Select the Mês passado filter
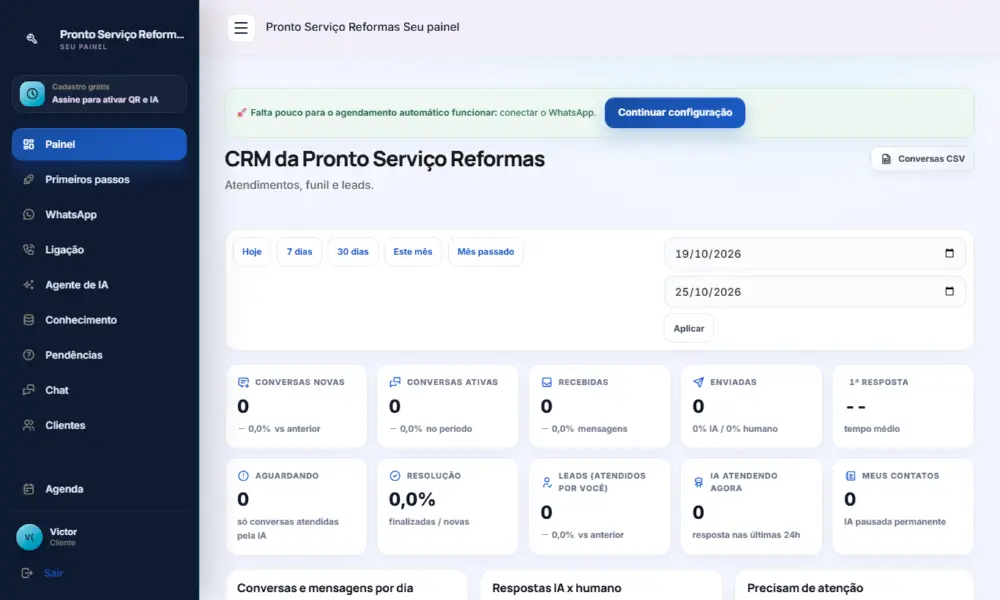 click(x=485, y=252)
